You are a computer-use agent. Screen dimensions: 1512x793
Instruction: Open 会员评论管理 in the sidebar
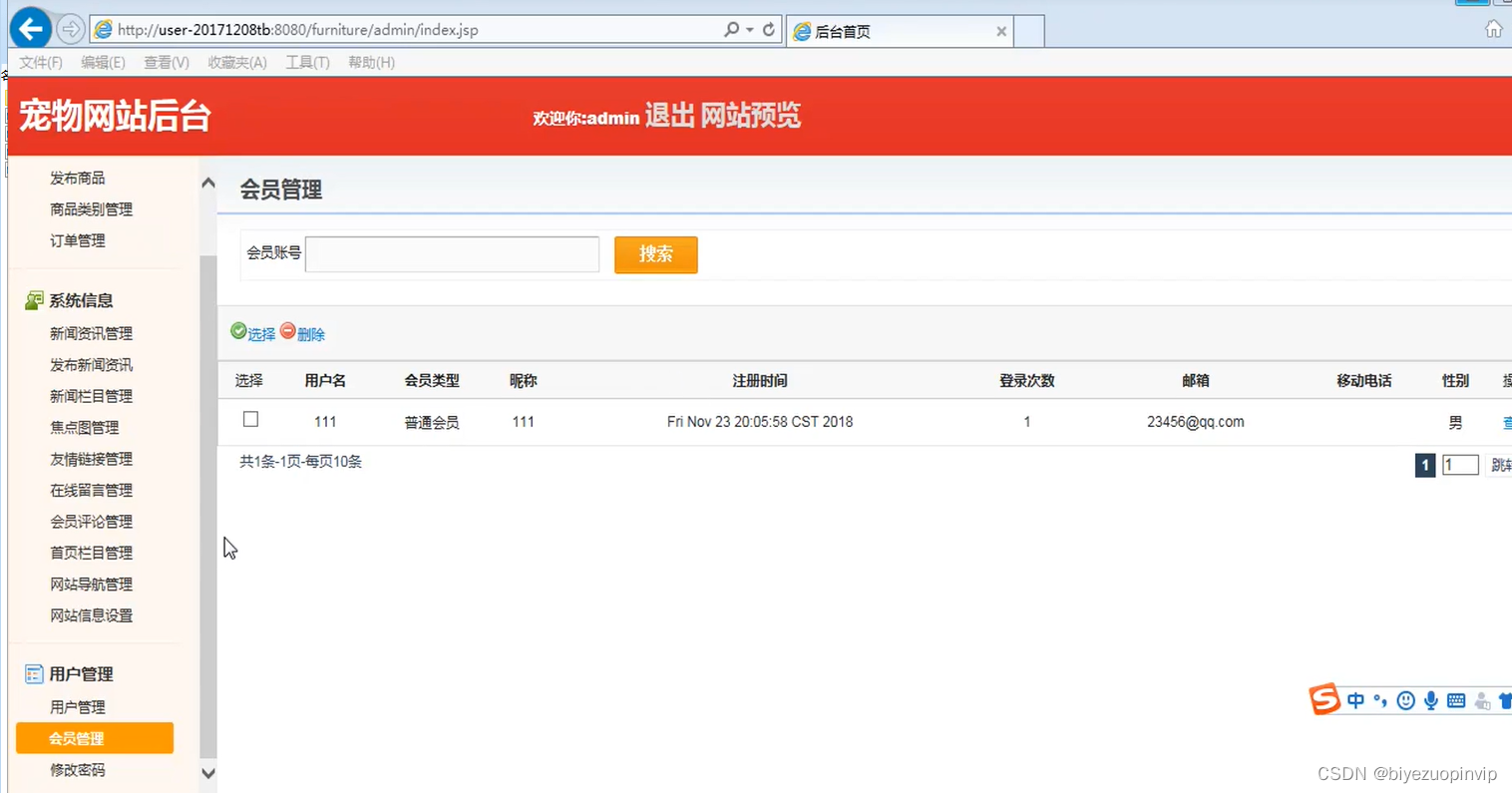point(91,522)
